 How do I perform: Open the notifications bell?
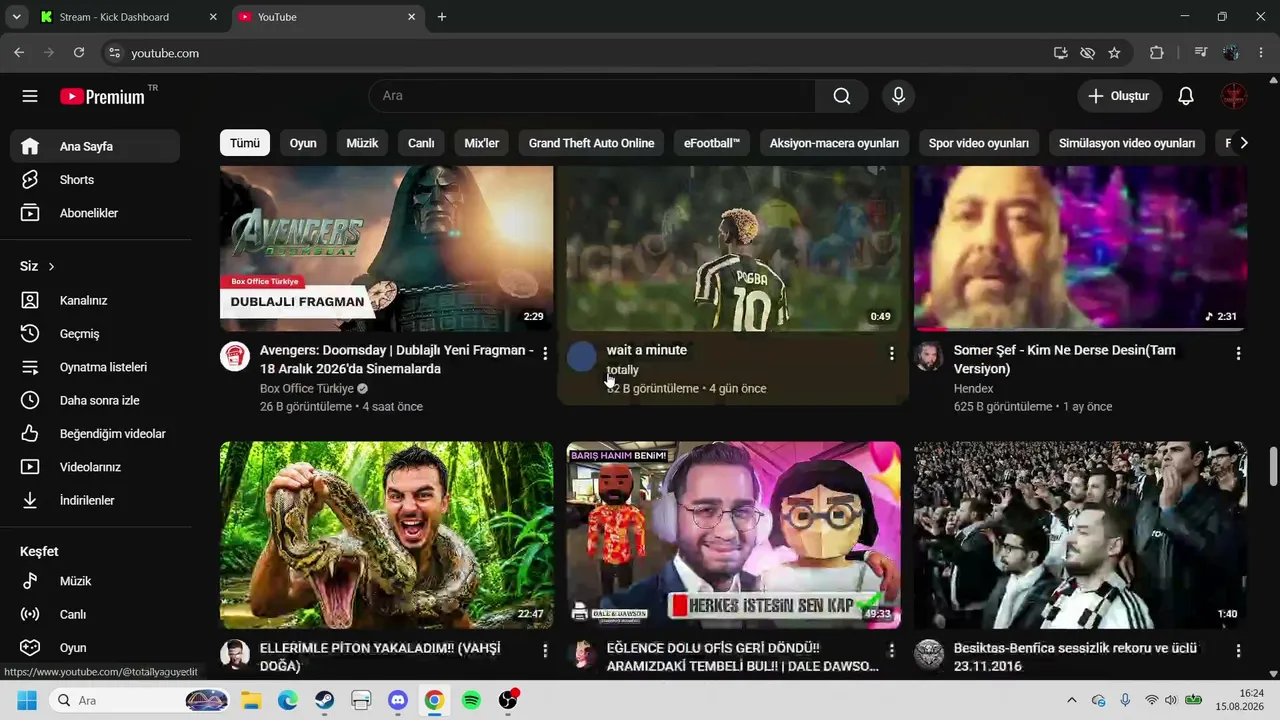point(1185,96)
